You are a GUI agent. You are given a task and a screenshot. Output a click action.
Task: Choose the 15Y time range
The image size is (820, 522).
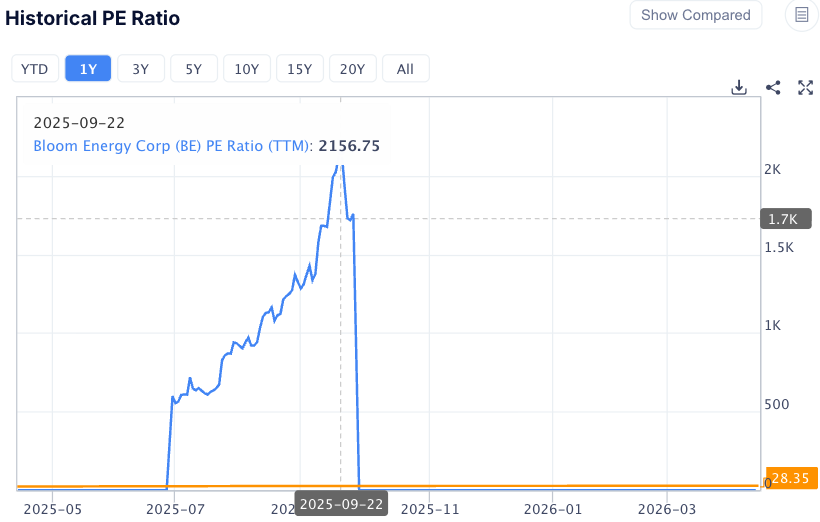coord(299,69)
